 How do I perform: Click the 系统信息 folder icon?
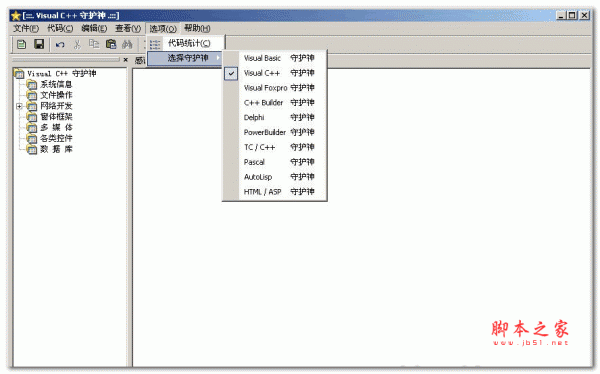(x=32, y=84)
